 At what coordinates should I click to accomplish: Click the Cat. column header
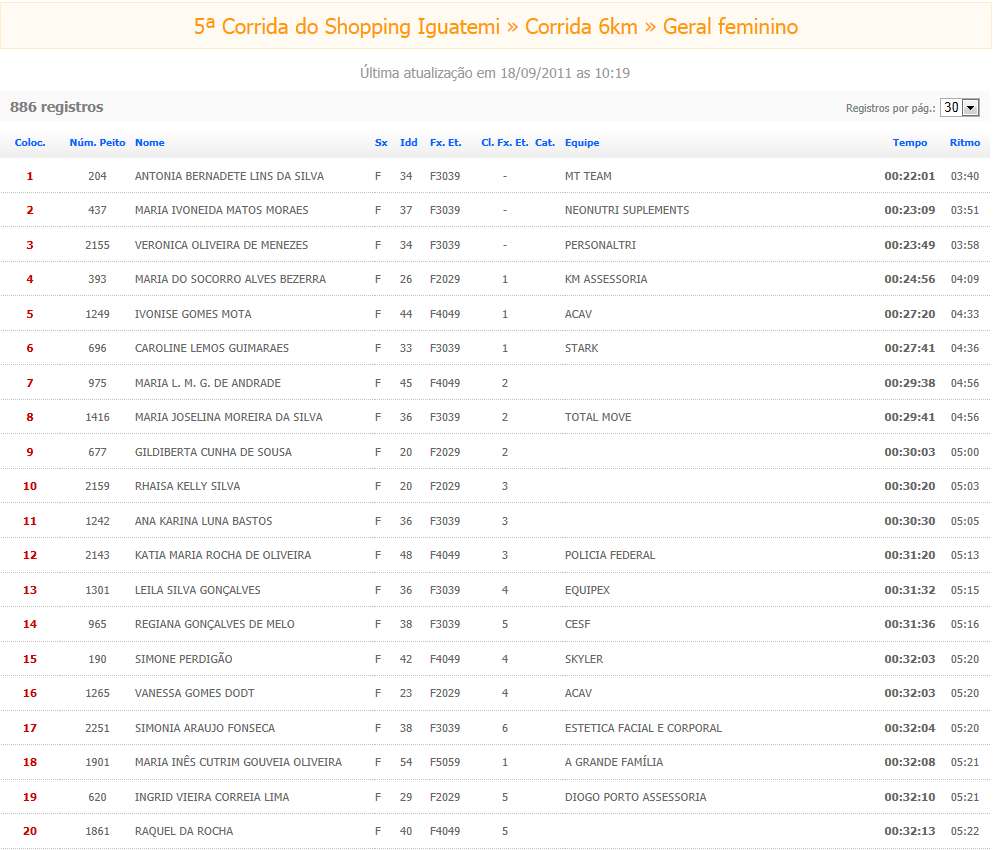545,143
